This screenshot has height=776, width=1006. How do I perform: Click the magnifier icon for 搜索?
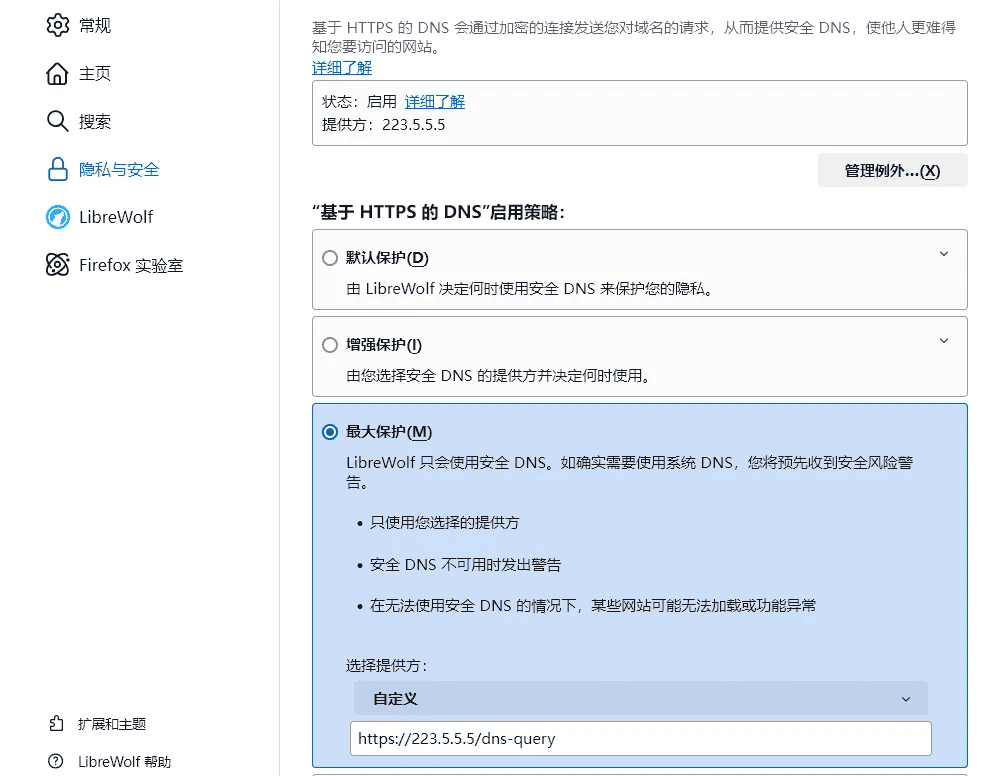[57, 121]
